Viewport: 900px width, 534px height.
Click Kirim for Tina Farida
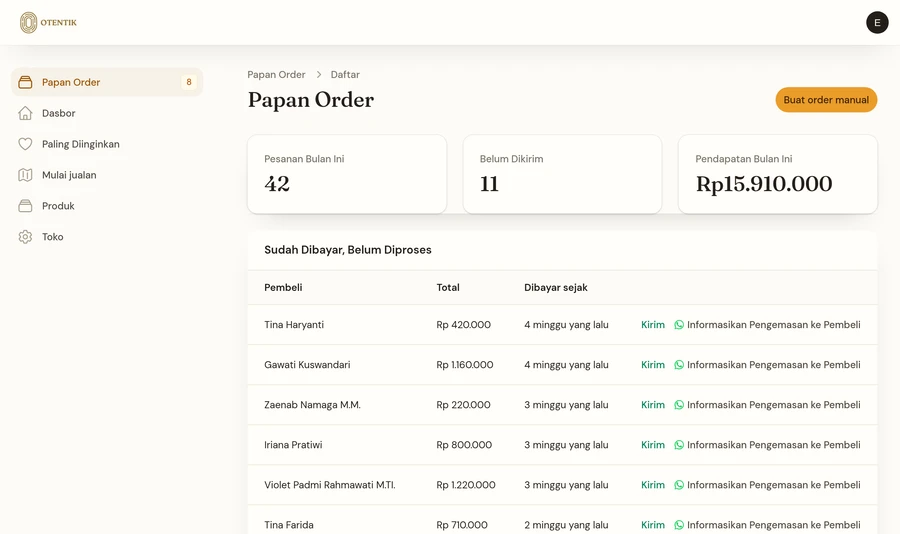click(653, 525)
